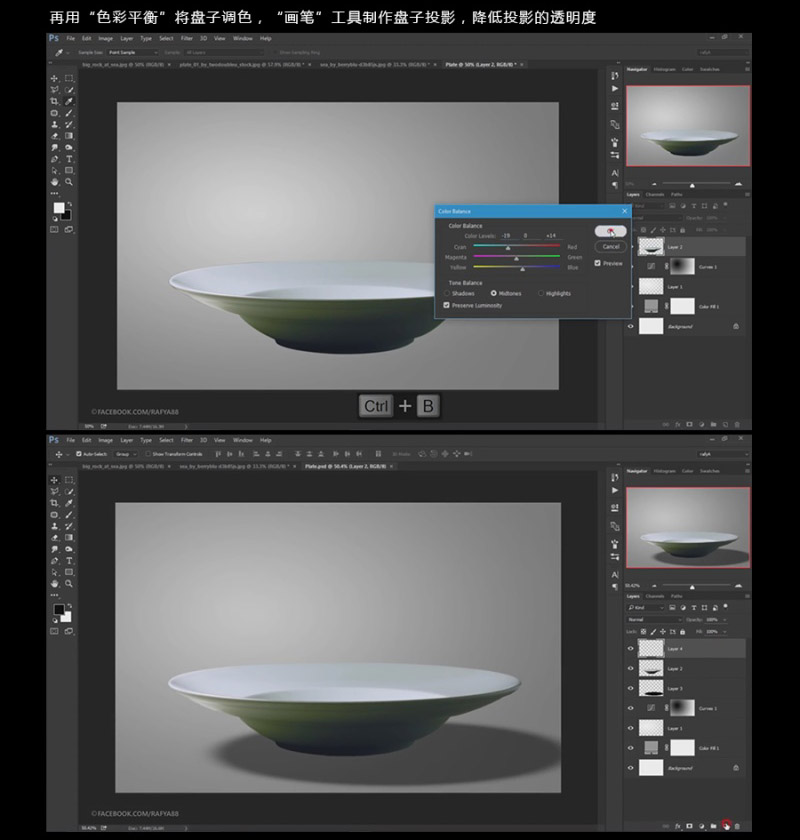Toggle Preserve Luminosity checkbox
Viewport: 800px width, 840px height.
coord(446,305)
